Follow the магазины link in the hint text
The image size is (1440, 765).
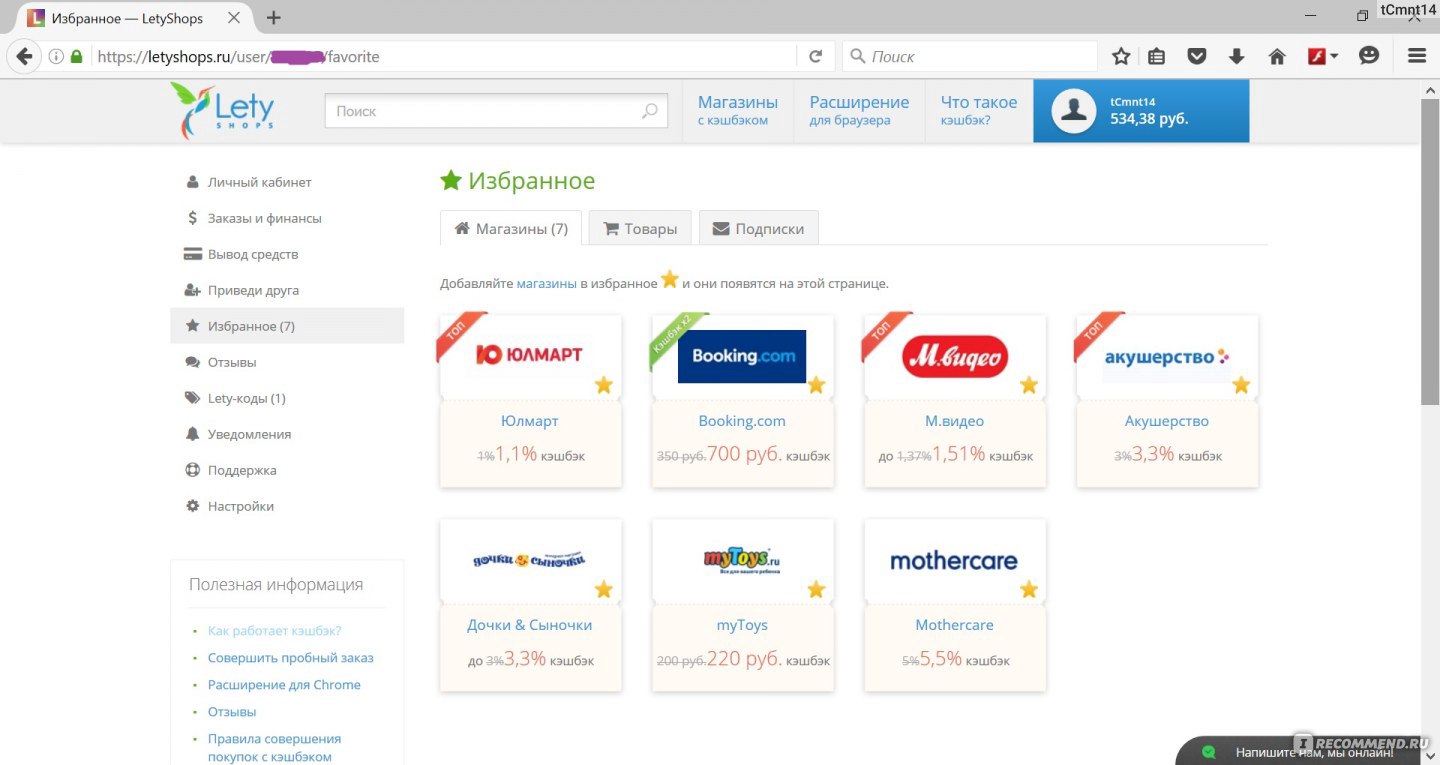tap(547, 283)
